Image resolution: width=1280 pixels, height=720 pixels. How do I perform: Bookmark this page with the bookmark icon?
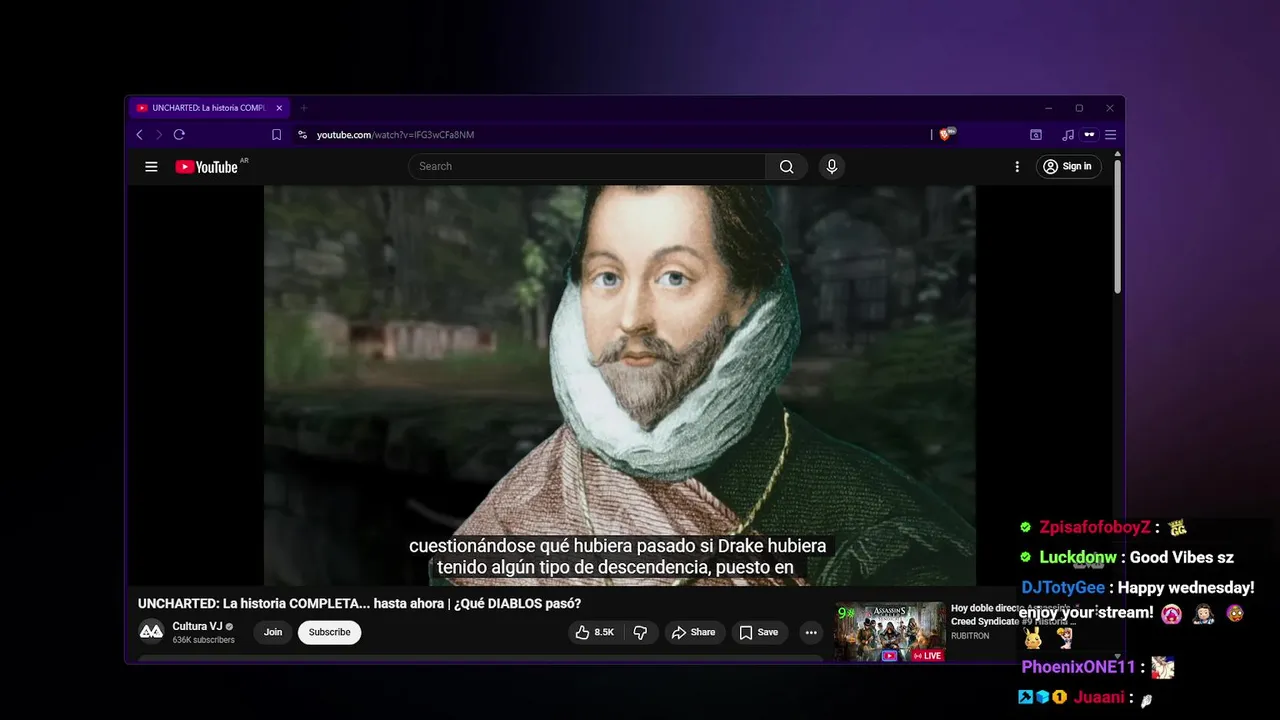[277, 135]
